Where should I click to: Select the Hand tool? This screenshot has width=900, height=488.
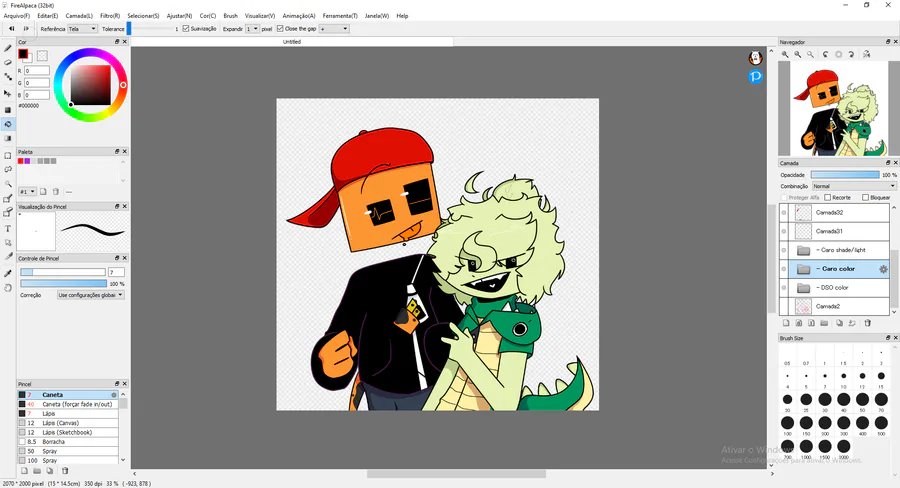coord(8,288)
